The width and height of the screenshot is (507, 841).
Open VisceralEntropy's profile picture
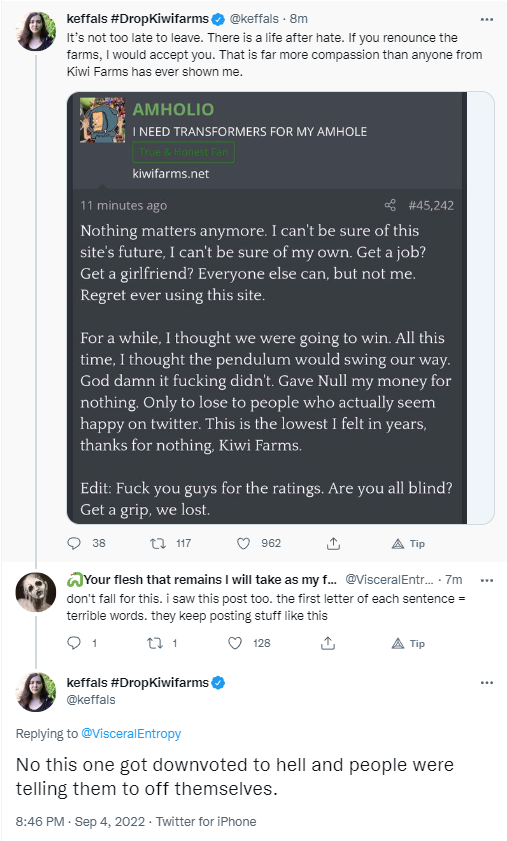[x=36, y=592]
